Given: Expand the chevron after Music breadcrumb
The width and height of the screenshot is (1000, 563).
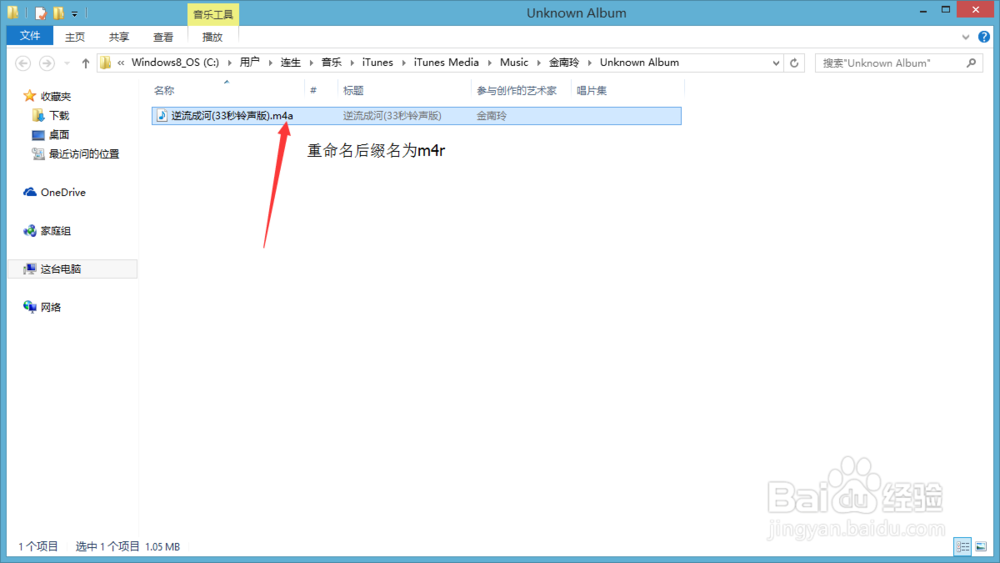Looking at the screenshot, I should click(x=538, y=62).
